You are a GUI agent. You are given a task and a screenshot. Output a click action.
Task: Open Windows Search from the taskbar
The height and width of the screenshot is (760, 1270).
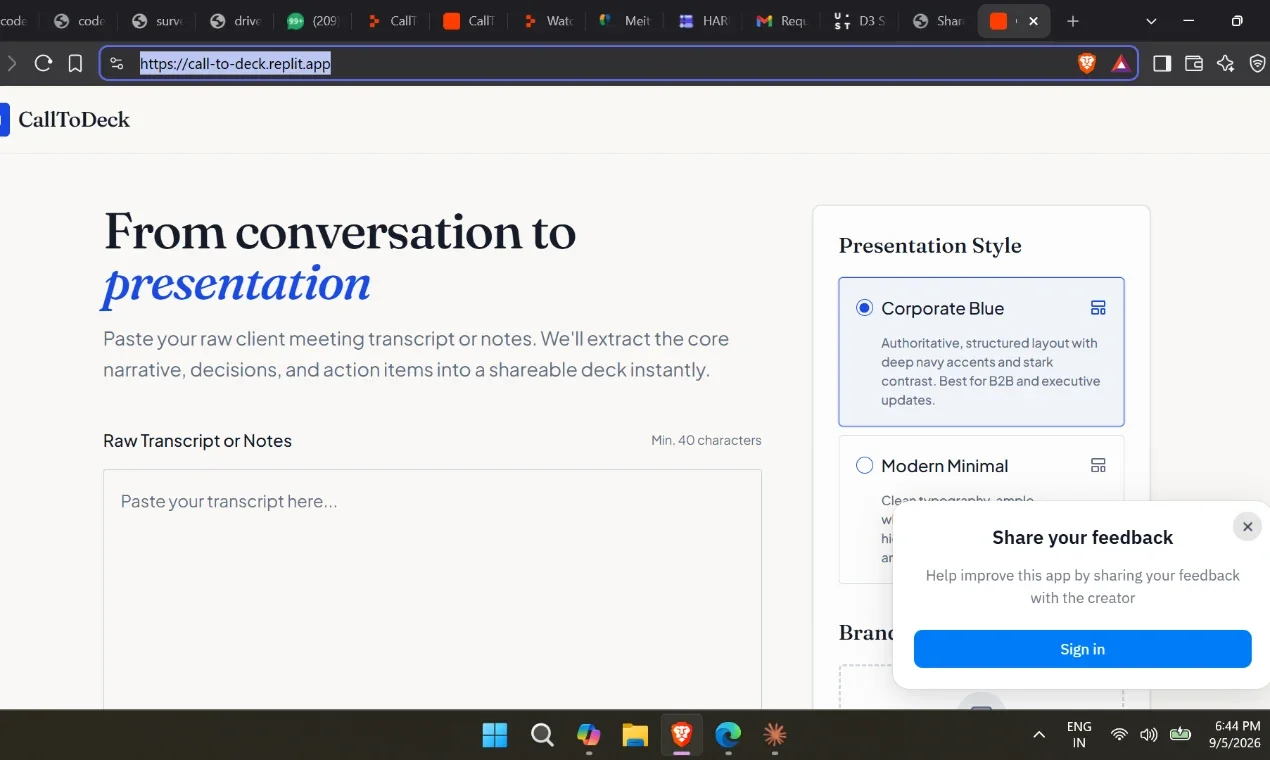click(542, 735)
